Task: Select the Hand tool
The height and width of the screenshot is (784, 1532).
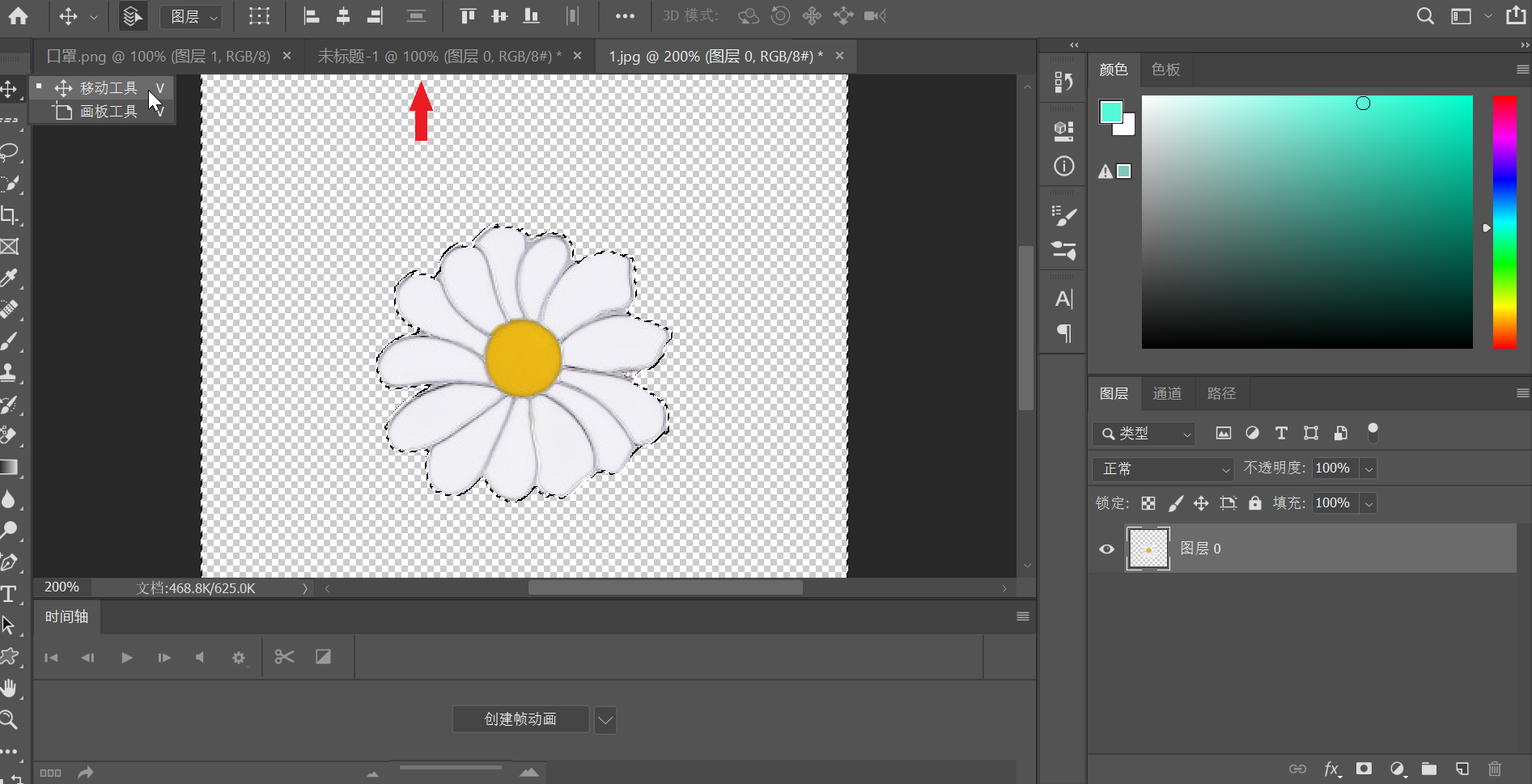Action: (x=10, y=689)
